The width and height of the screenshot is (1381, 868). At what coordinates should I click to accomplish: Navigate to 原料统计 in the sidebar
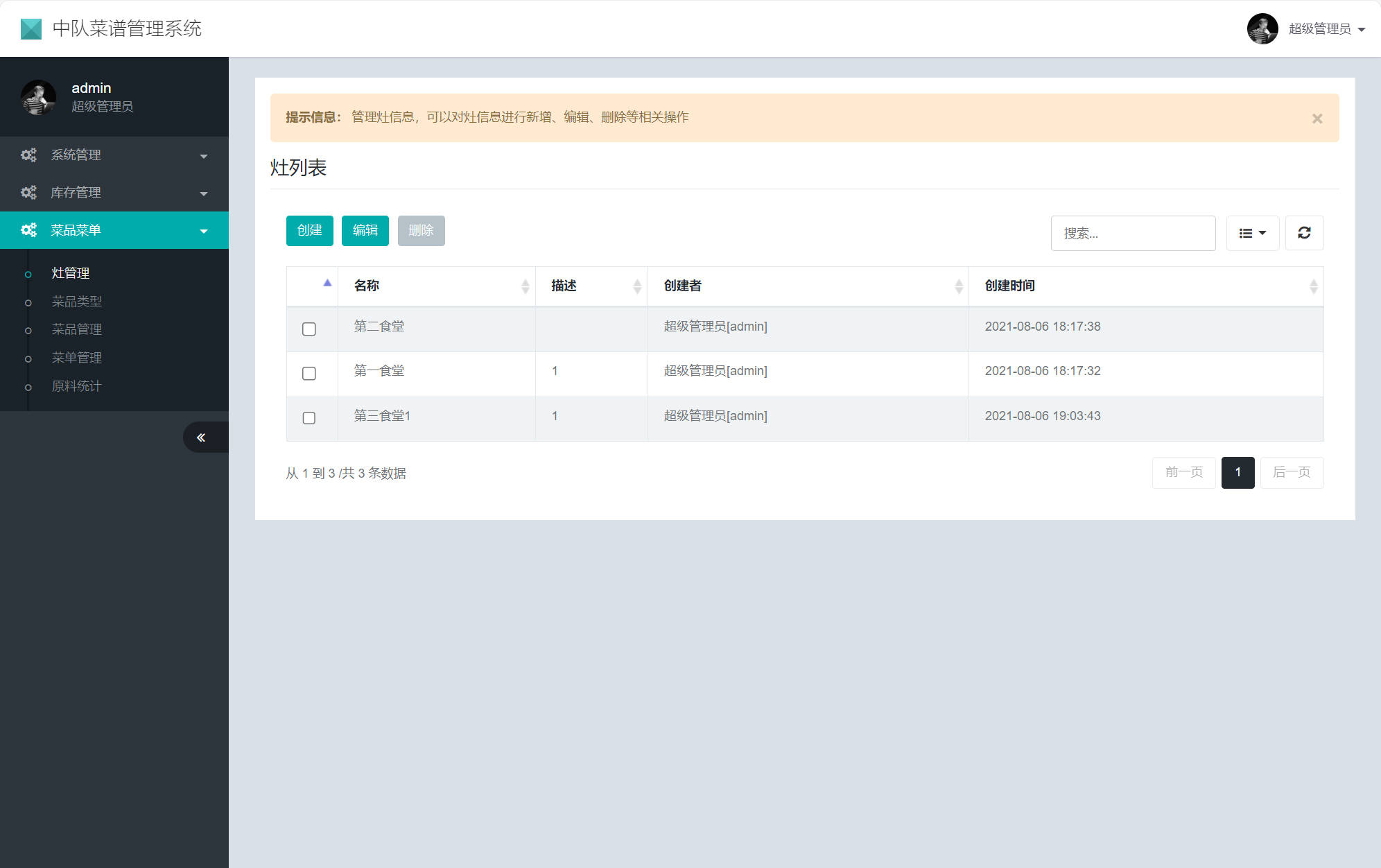tap(76, 385)
